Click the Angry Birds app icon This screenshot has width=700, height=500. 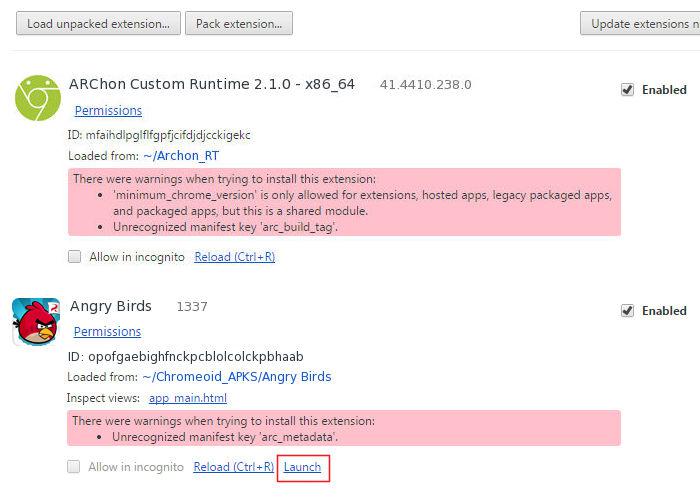tap(36, 321)
